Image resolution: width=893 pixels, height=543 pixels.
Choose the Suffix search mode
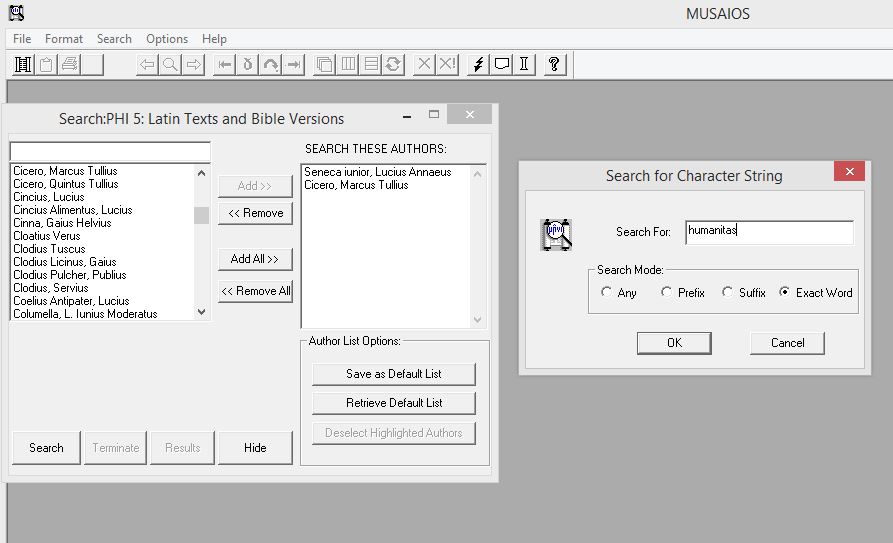tap(728, 293)
